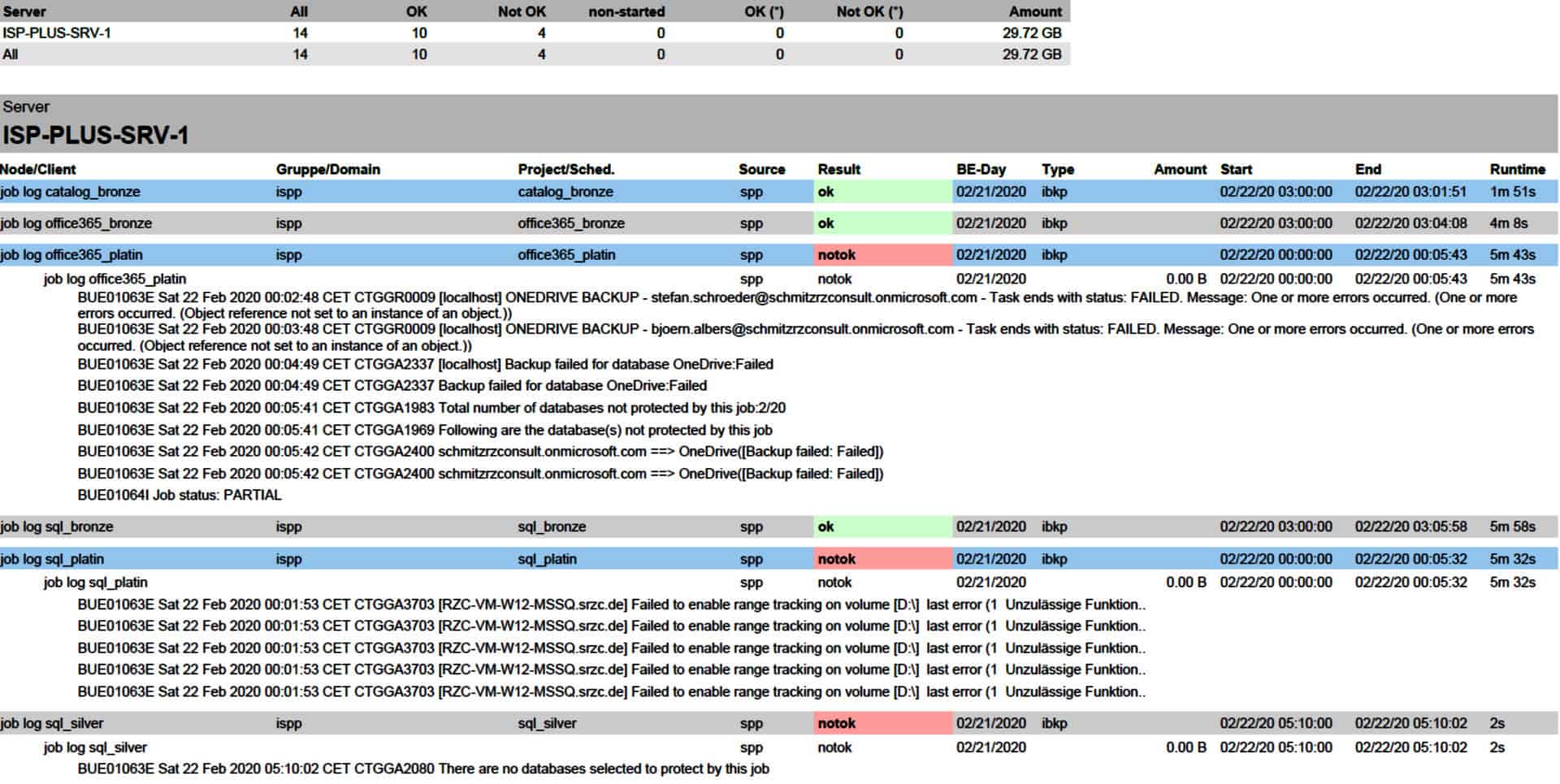Click the Runtime column header

tap(1517, 169)
